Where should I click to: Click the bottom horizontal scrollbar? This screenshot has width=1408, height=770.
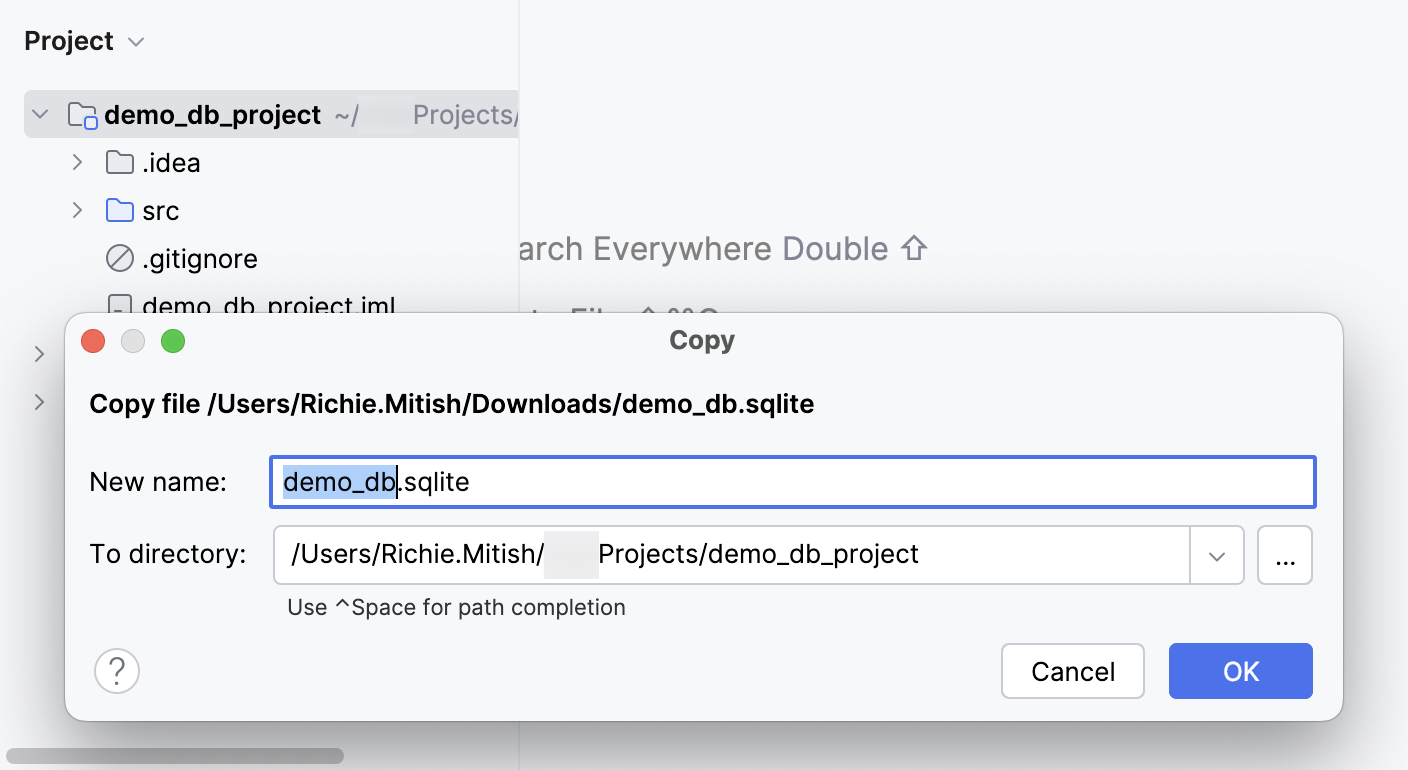click(x=175, y=757)
